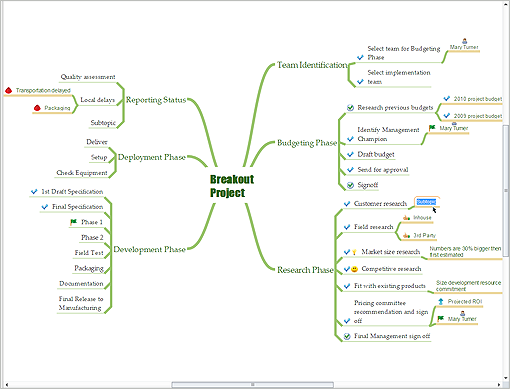The height and width of the screenshot is (389, 510).
Task: Click the highlighted Subtopic edit field
Action: click(426, 202)
